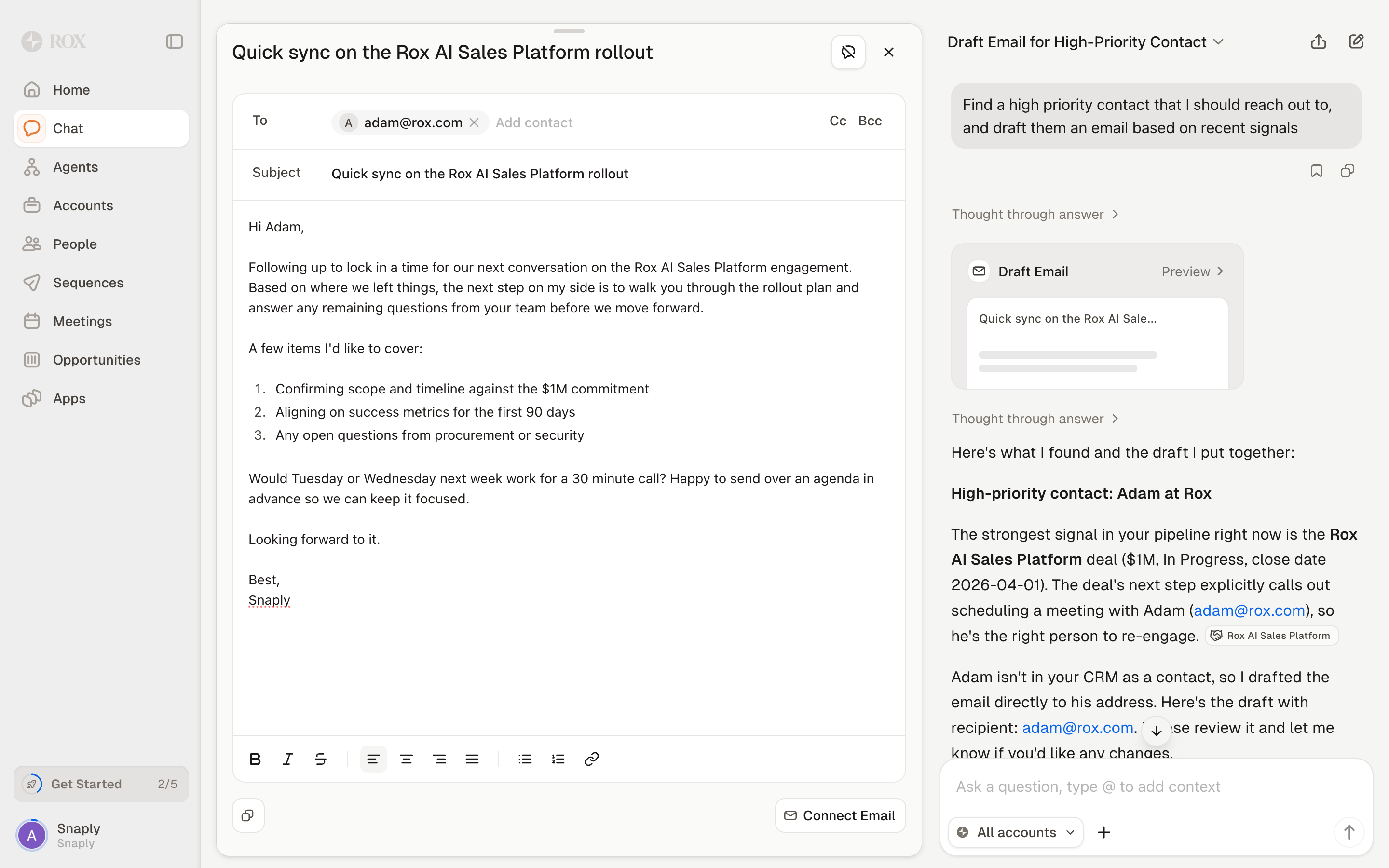The height and width of the screenshot is (868, 1389).
Task: Expand Thought through answer below Draft Email card
Action: click(1035, 419)
